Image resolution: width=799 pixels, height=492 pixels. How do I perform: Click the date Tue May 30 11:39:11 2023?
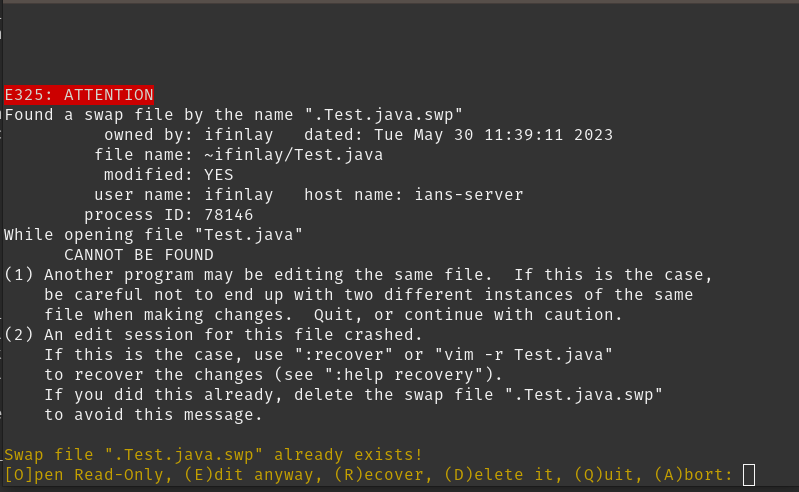point(493,135)
